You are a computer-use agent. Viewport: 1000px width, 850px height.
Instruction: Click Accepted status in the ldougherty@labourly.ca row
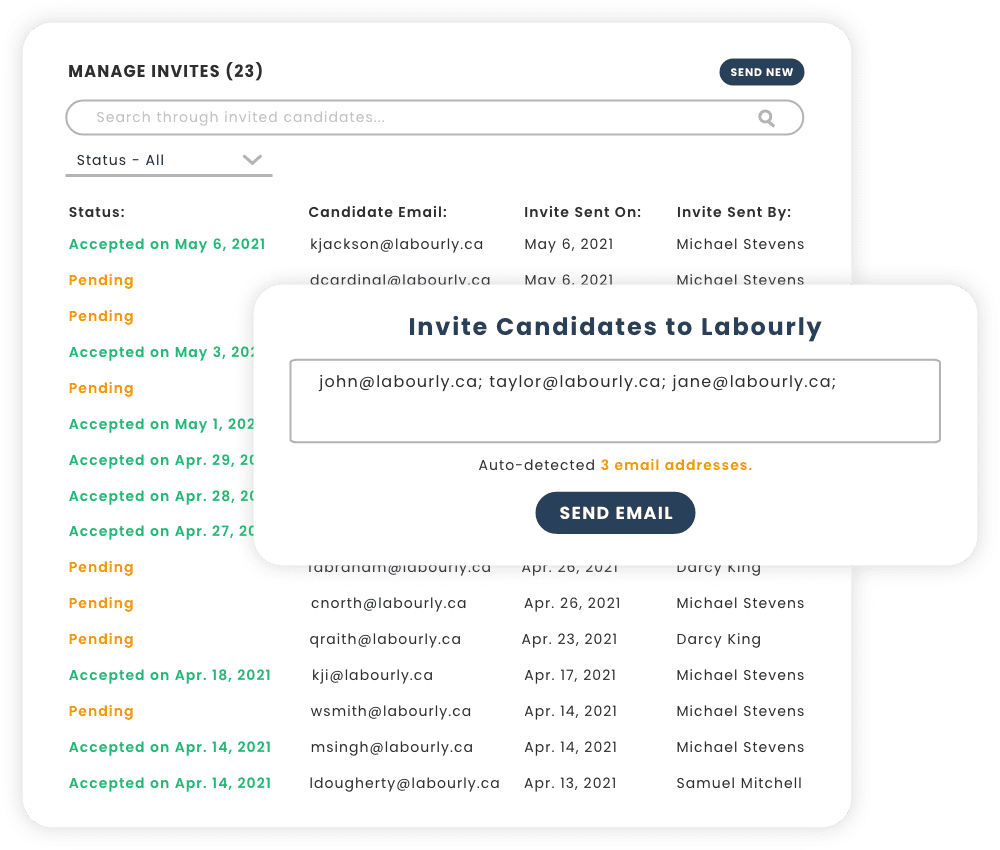click(x=170, y=783)
